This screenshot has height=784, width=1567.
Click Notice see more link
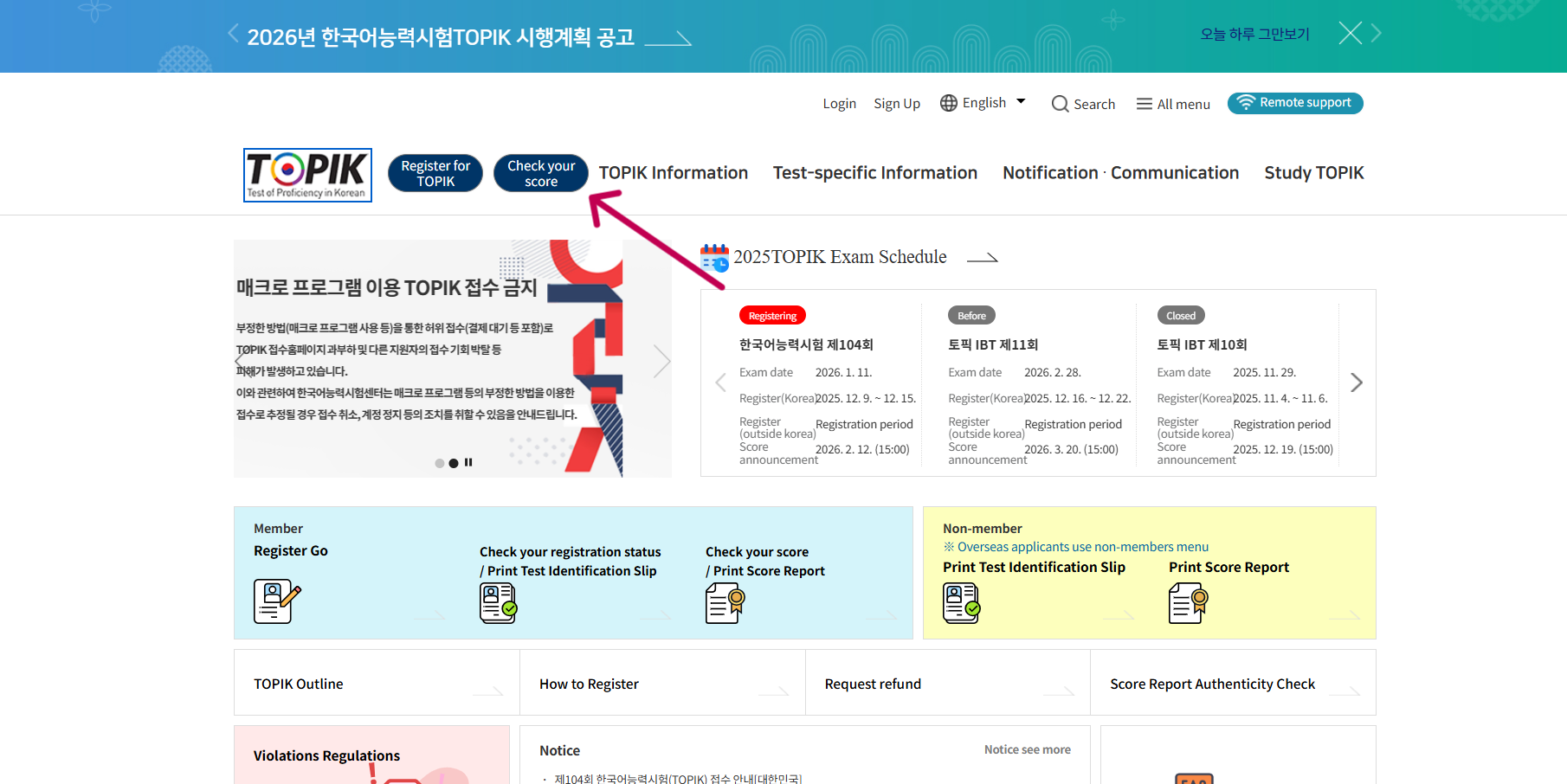click(1027, 750)
